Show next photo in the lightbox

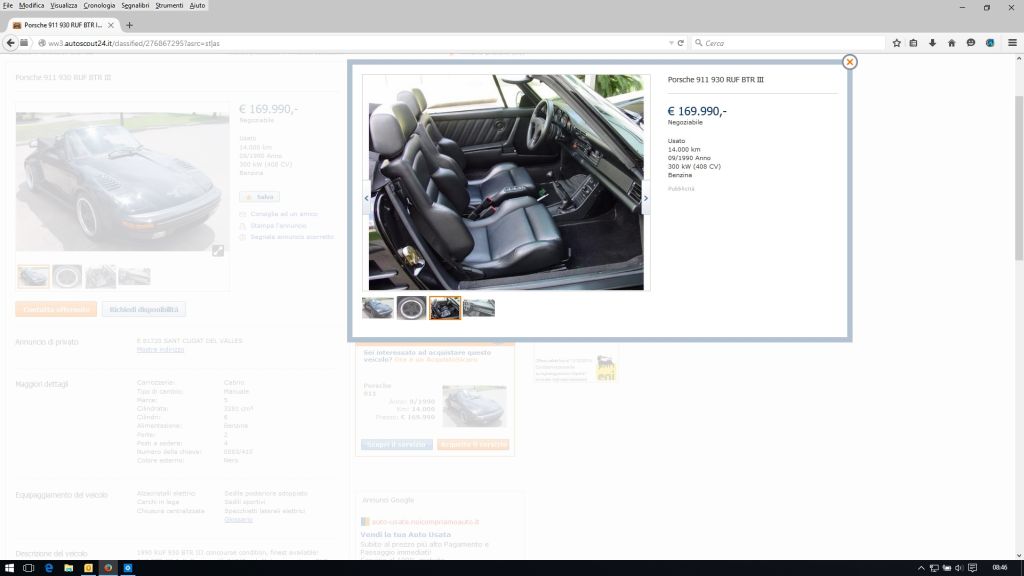(x=646, y=198)
